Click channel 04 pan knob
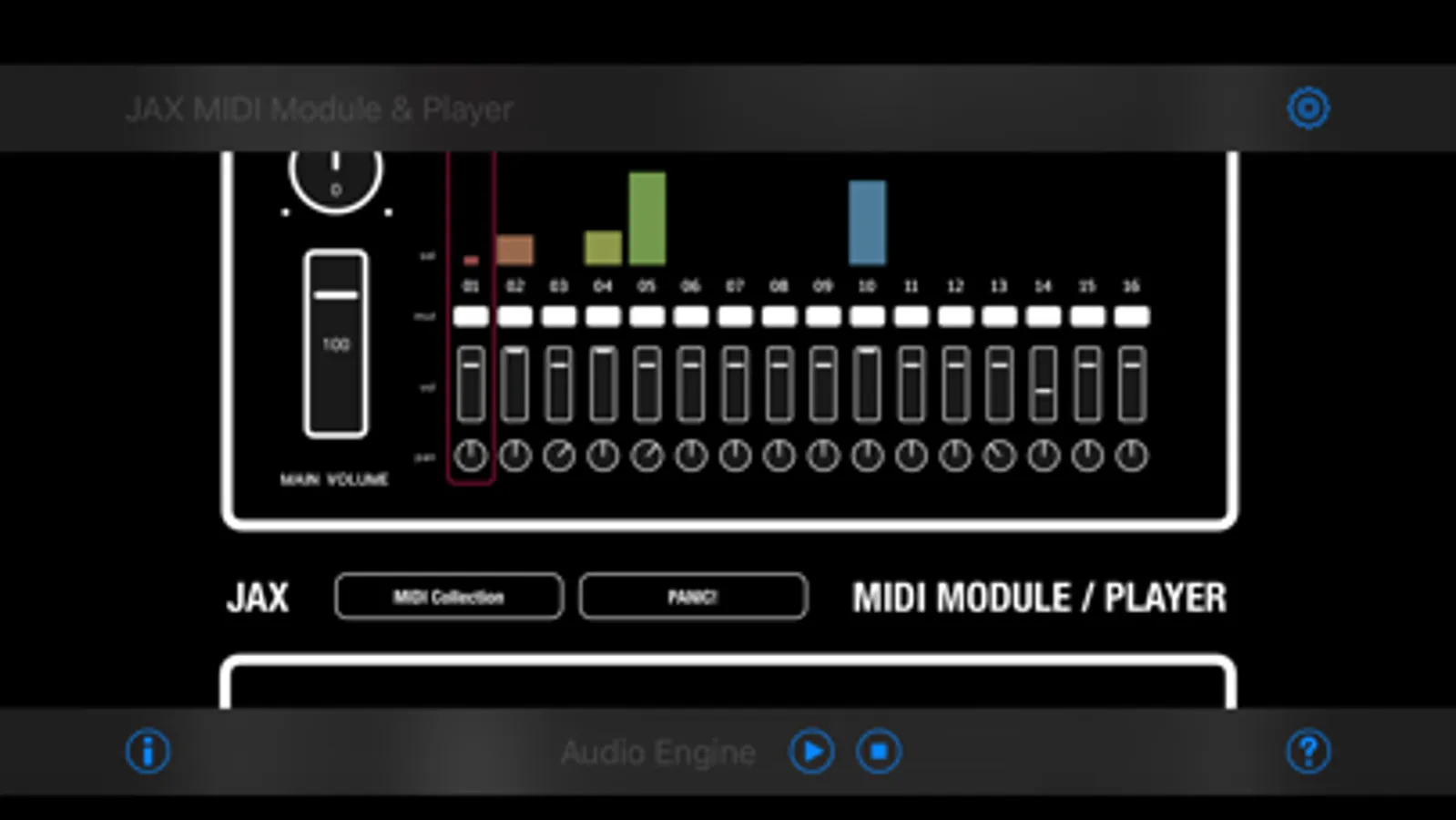The image size is (1456, 820). pos(603,456)
